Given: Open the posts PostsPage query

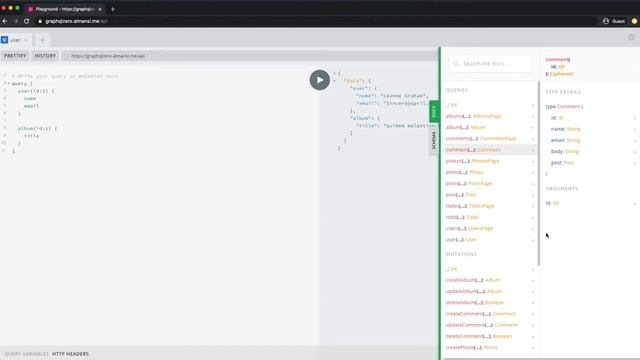Looking at the screenshot, I should (490, 183).
